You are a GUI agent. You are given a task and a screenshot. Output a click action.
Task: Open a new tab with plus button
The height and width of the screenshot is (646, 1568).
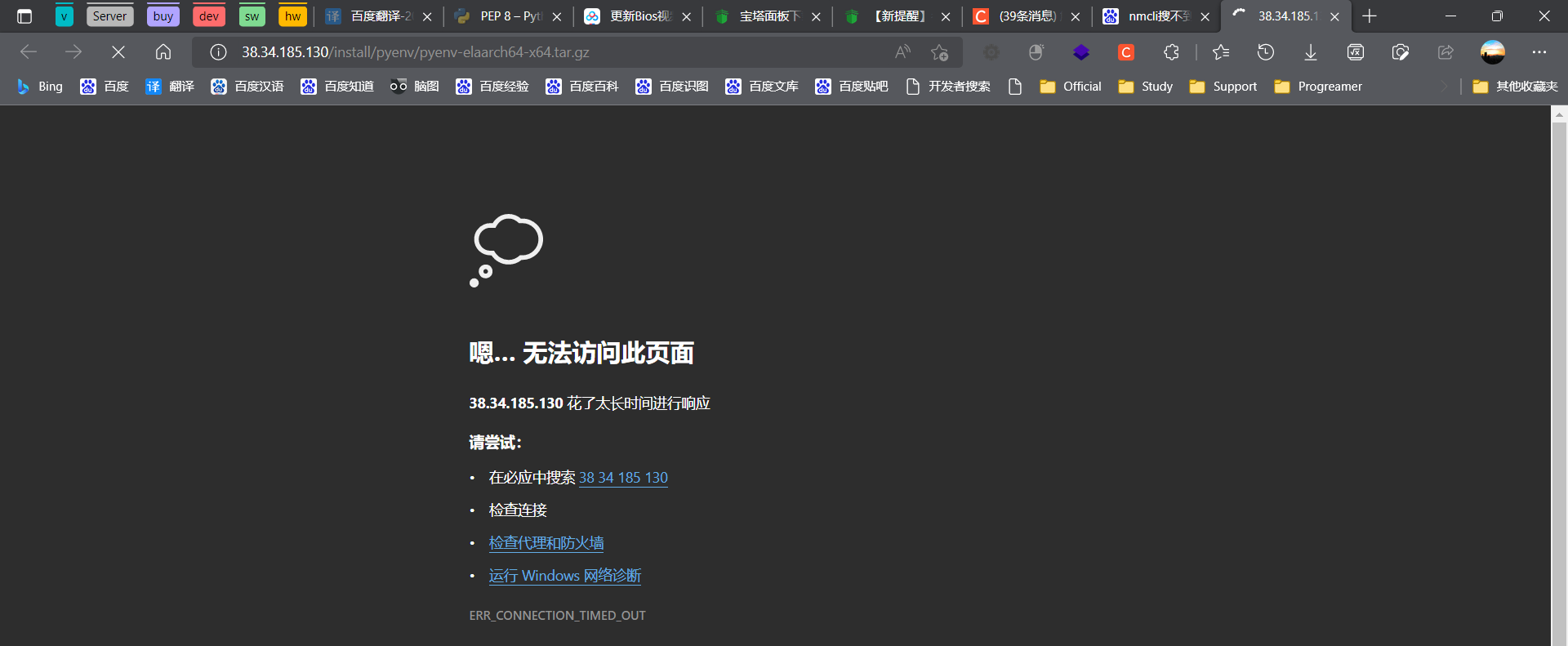(x=1370, y=16)
